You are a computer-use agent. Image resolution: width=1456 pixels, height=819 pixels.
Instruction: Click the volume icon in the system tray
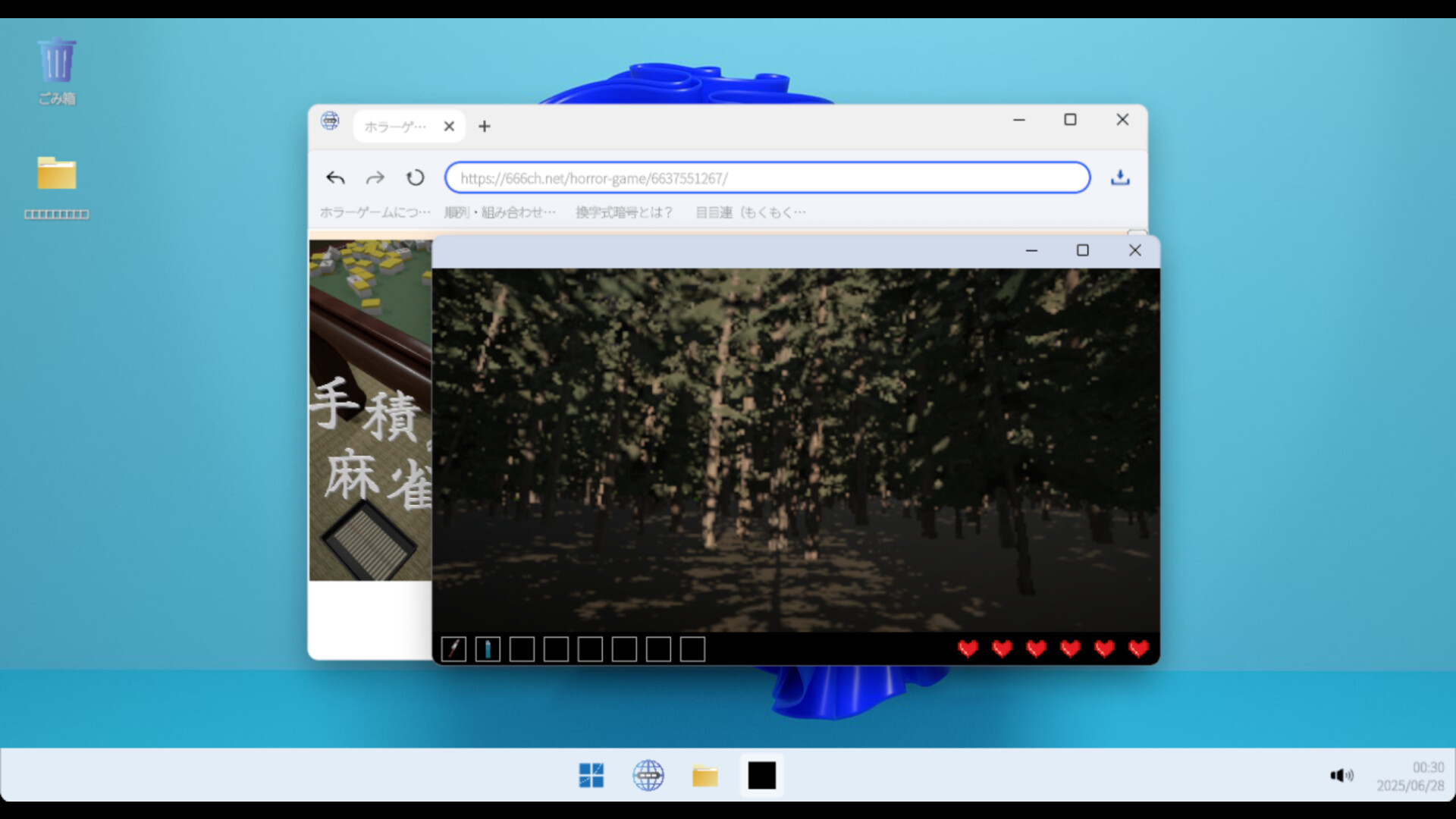(x=1341, y=775)
